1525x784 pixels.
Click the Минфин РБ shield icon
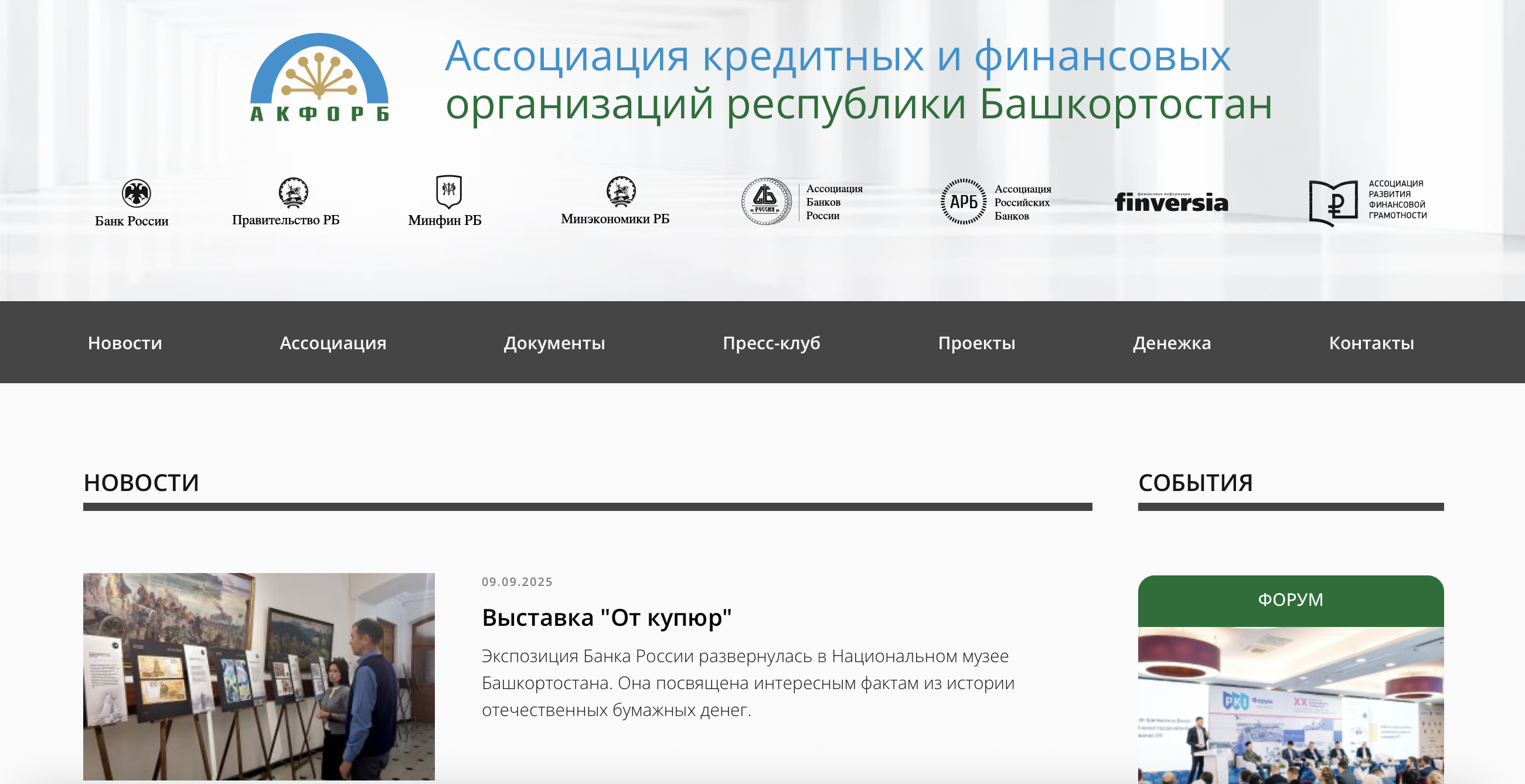[448, 191]
